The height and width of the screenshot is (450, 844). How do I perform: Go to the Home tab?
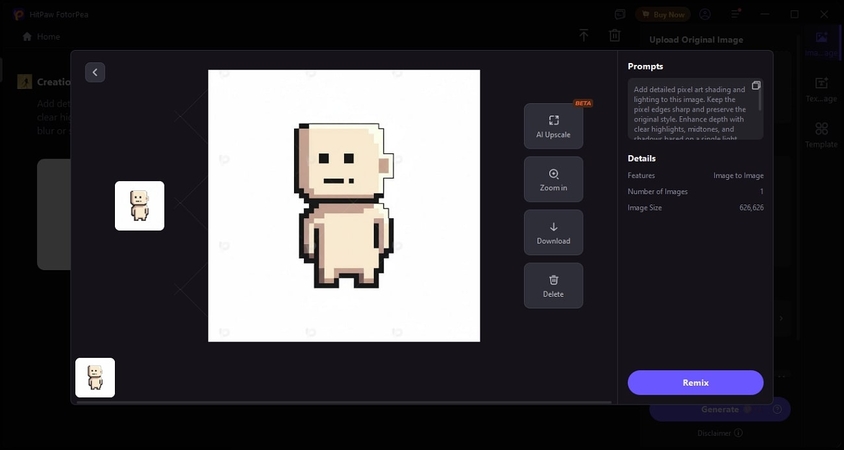[x=41, y=36]
